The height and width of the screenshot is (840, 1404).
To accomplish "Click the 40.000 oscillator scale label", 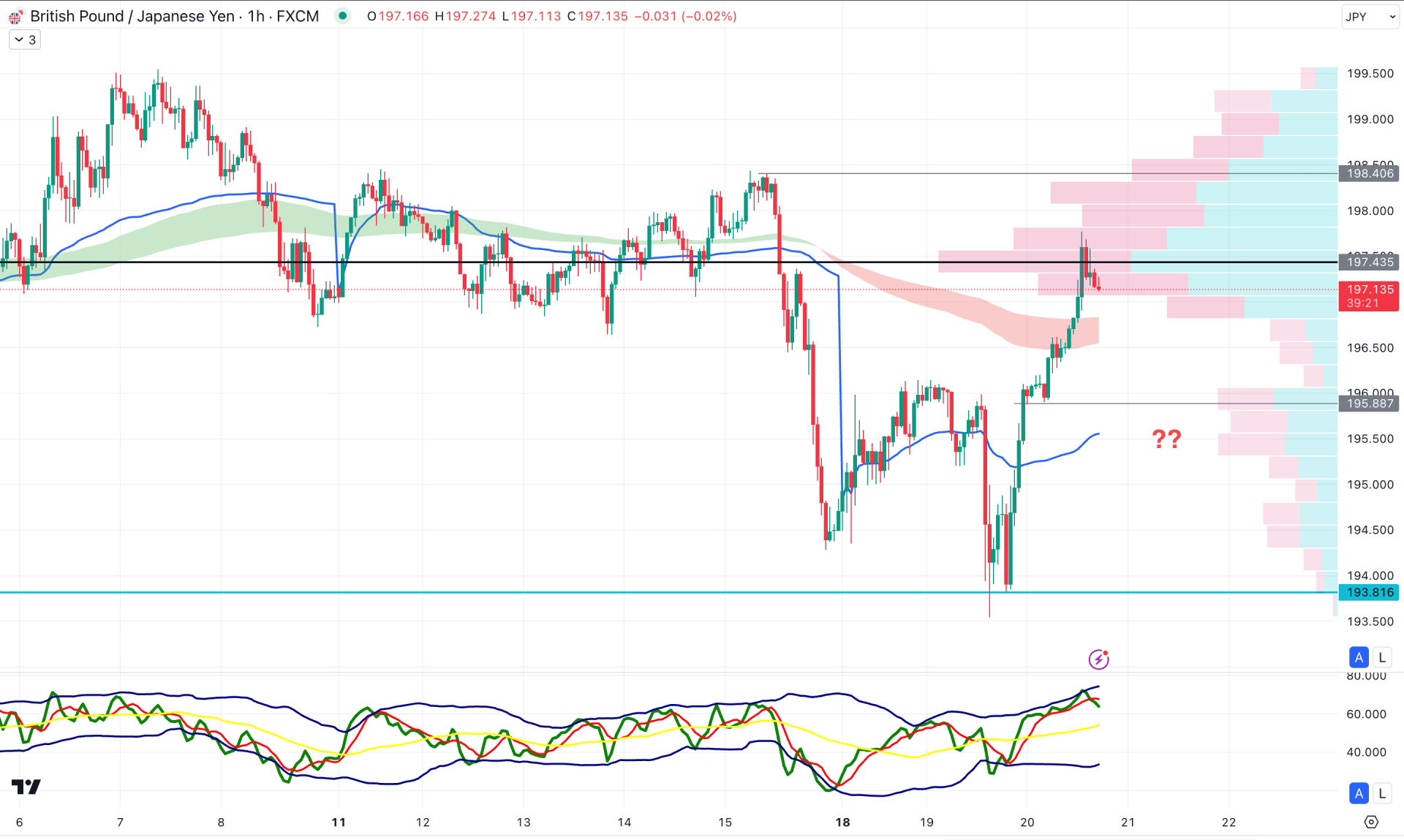I will [1366, 752].
